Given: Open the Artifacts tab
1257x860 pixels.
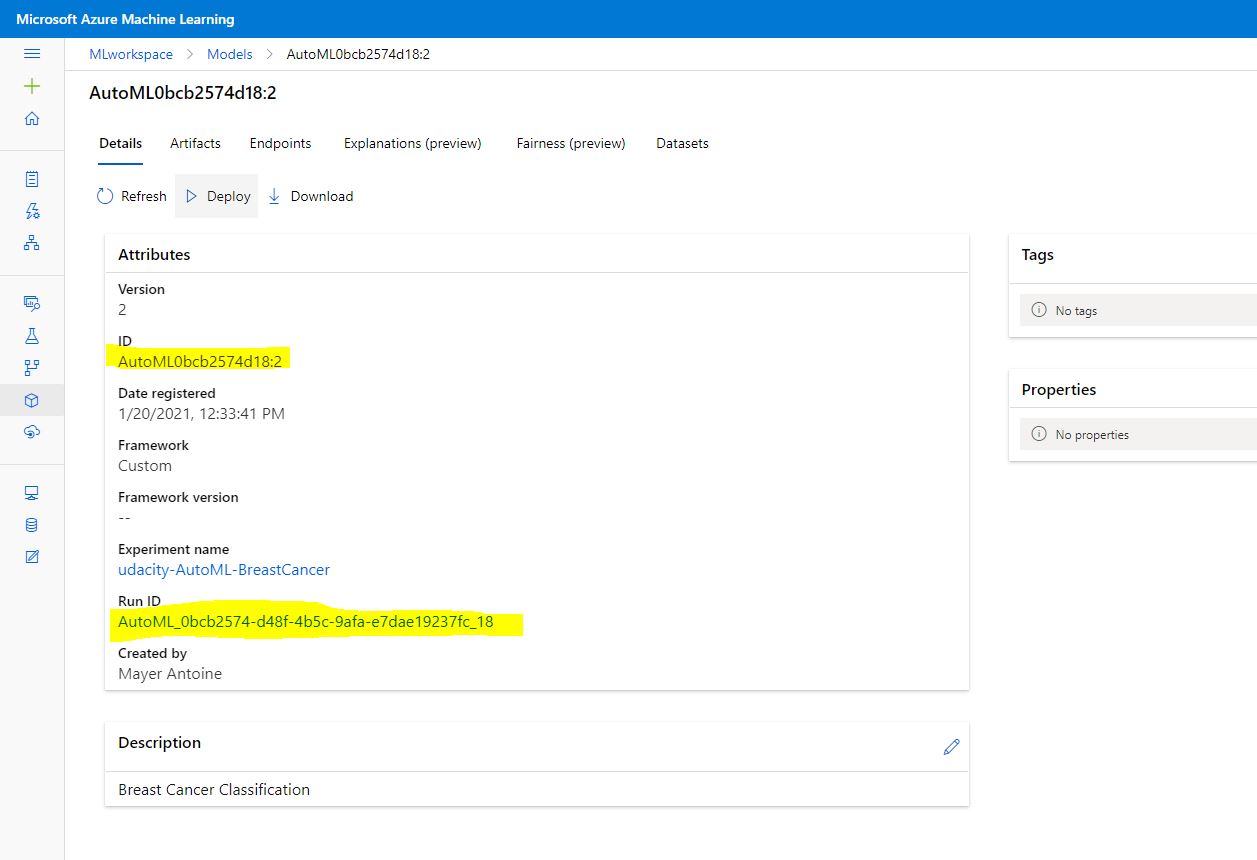Looking at the screenshot, I should (x=195, y=144).
